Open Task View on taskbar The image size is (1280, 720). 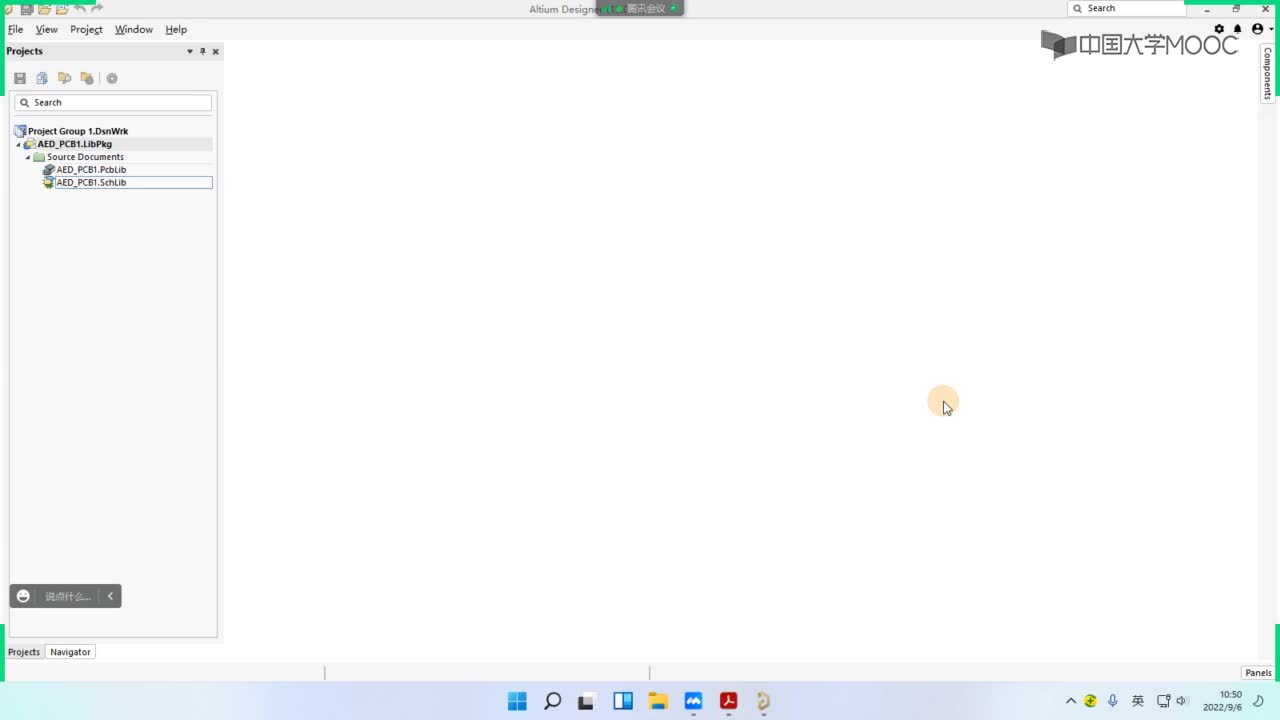click(586, 701)
